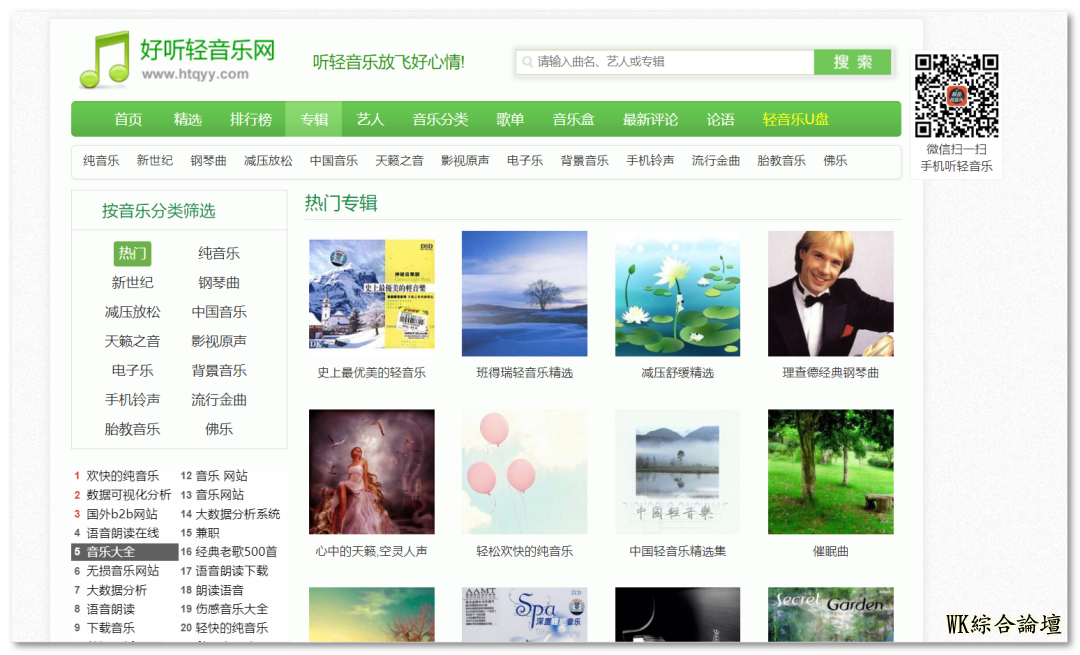1080x655 pixels.
Task: Open the 音乐盒 nav item
Action: point(573,119)
